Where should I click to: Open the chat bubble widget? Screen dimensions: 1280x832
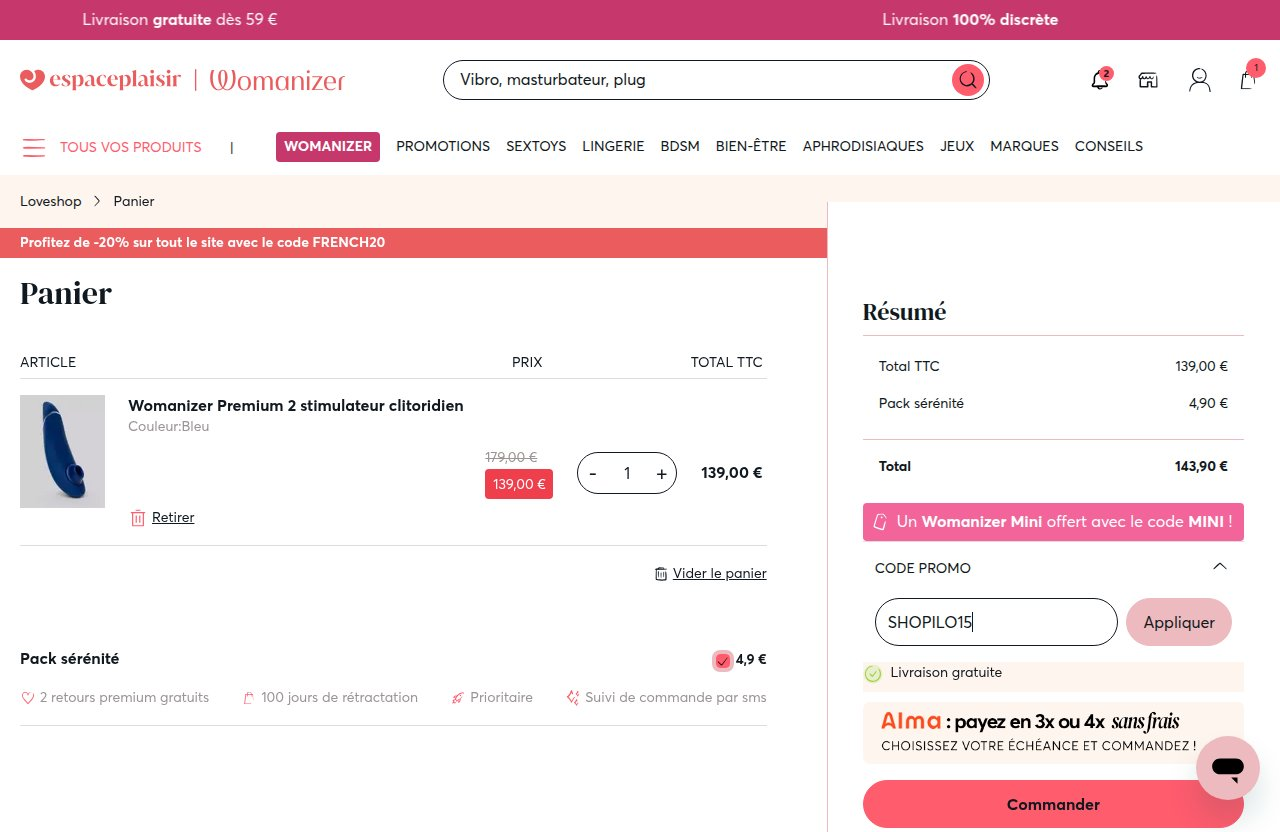[1227, 768]
